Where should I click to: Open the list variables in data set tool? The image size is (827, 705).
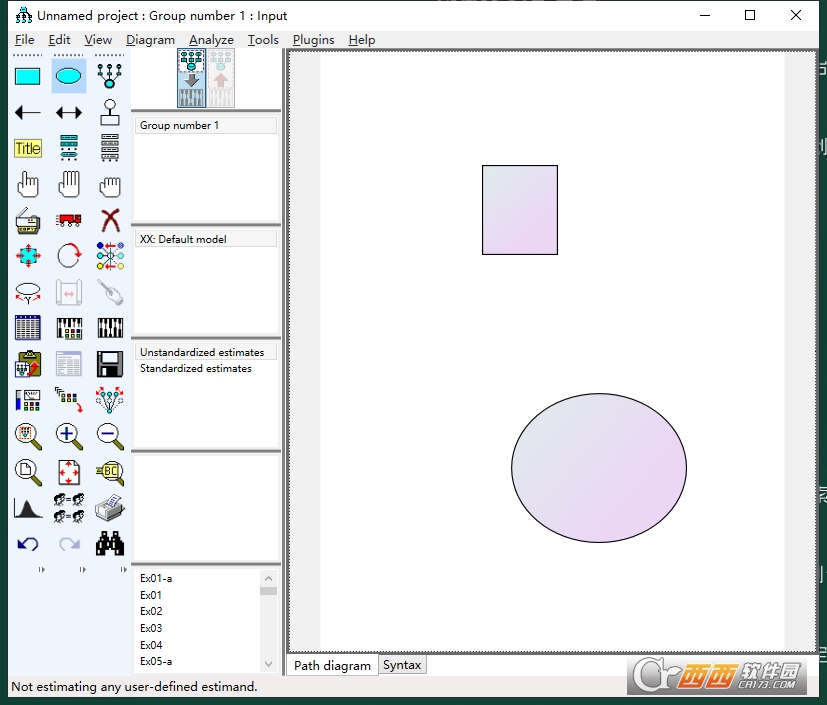(x=110, y=148)
